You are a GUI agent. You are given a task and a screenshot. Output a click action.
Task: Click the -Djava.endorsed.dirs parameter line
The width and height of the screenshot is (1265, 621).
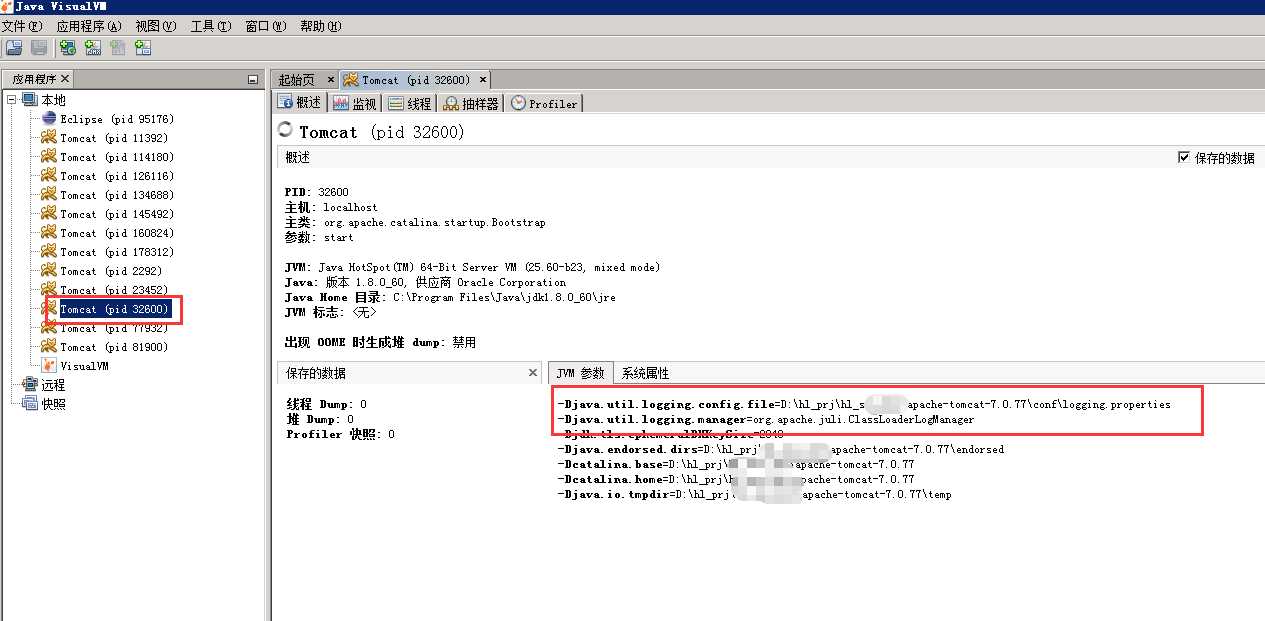click(780, 449)
